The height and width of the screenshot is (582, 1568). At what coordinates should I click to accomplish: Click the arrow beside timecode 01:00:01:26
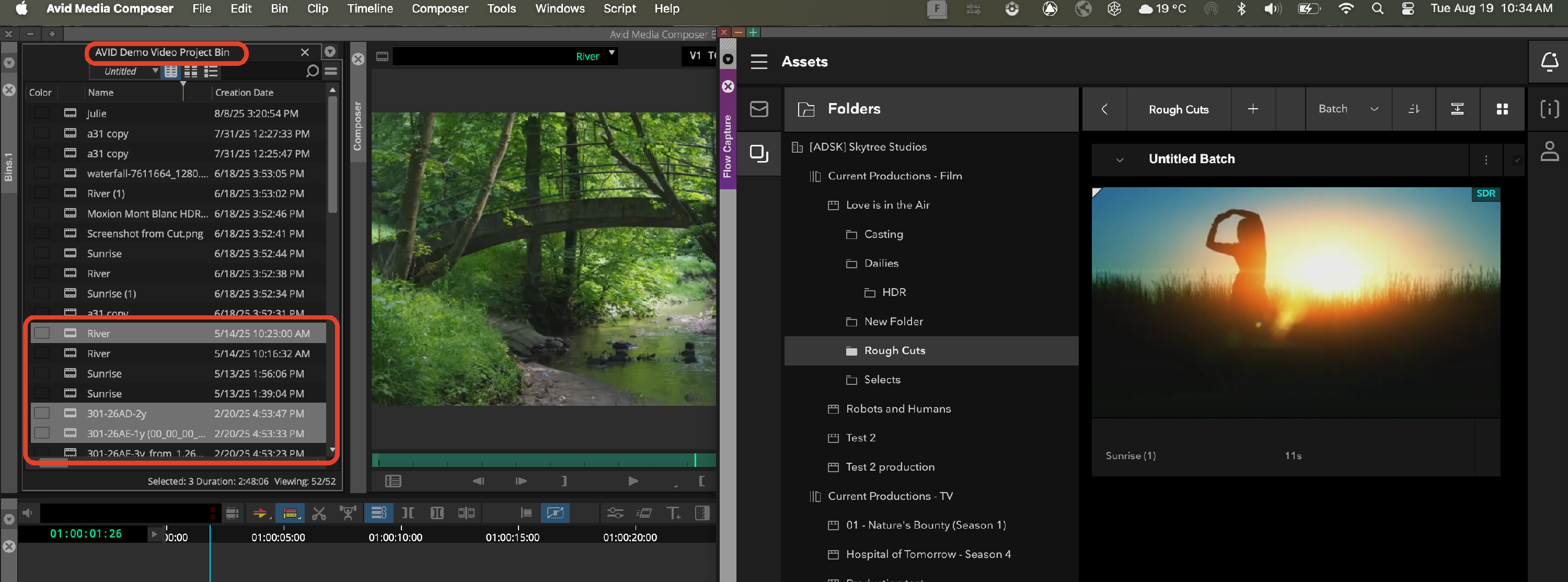coord(154,534)
